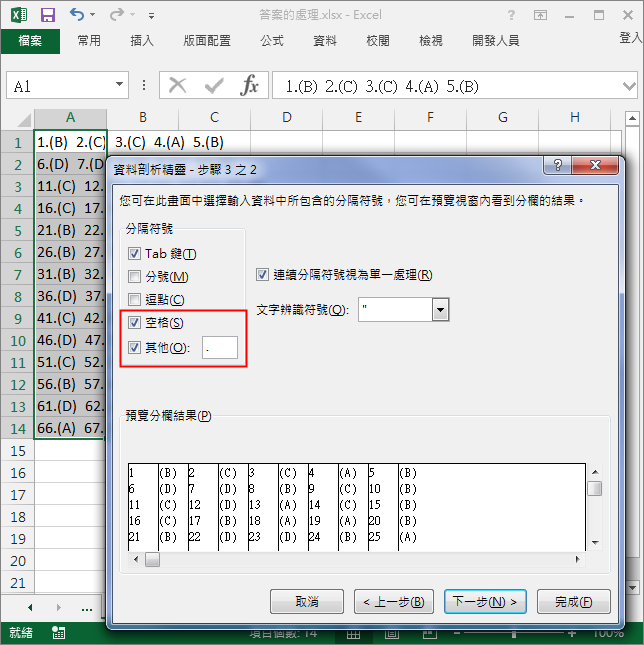Viewport: 644px width, 645px height.
Task: Click sheet tab previous arrow
Action: point(30,607)
